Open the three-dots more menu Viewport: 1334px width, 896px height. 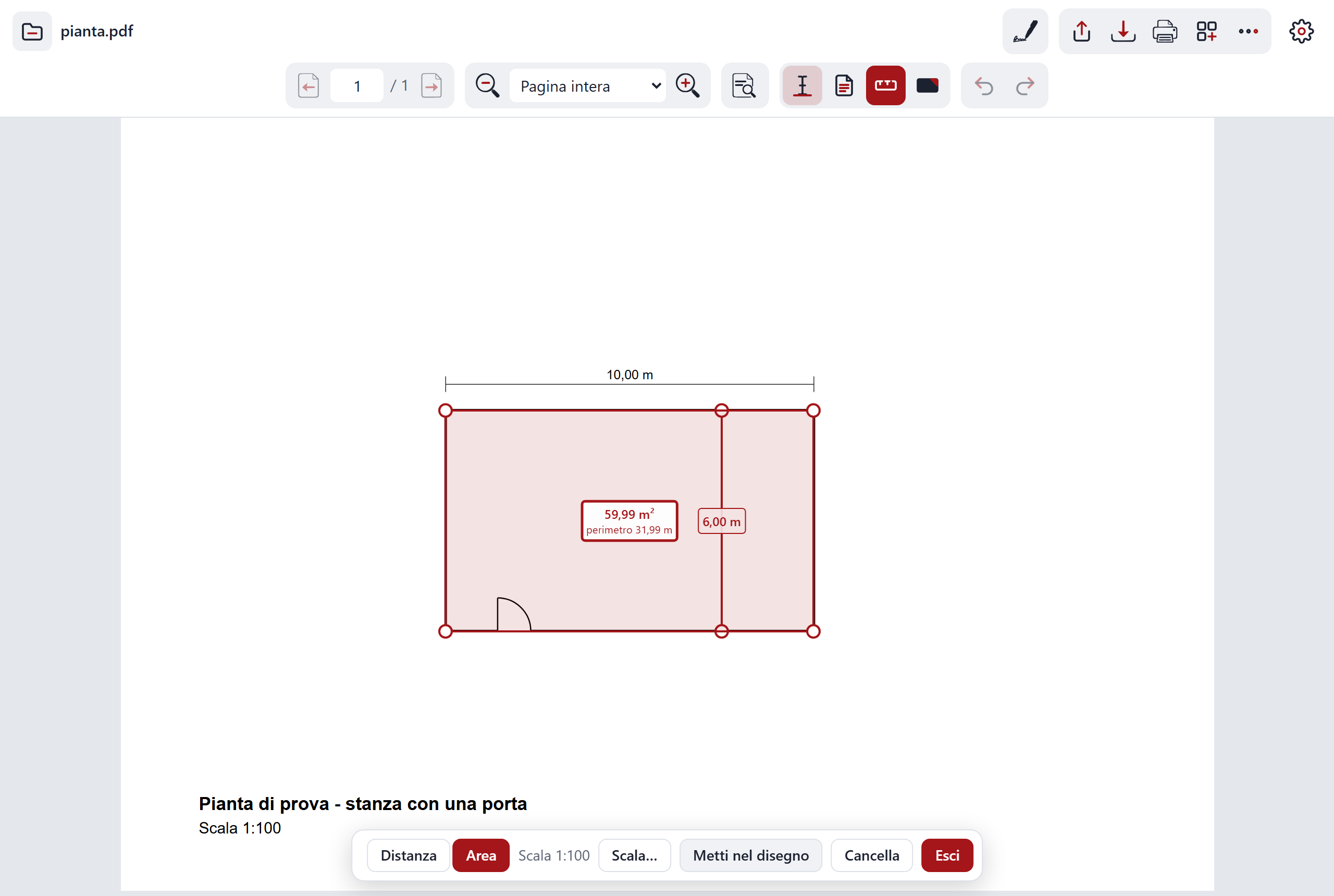tap(1248, 31)
